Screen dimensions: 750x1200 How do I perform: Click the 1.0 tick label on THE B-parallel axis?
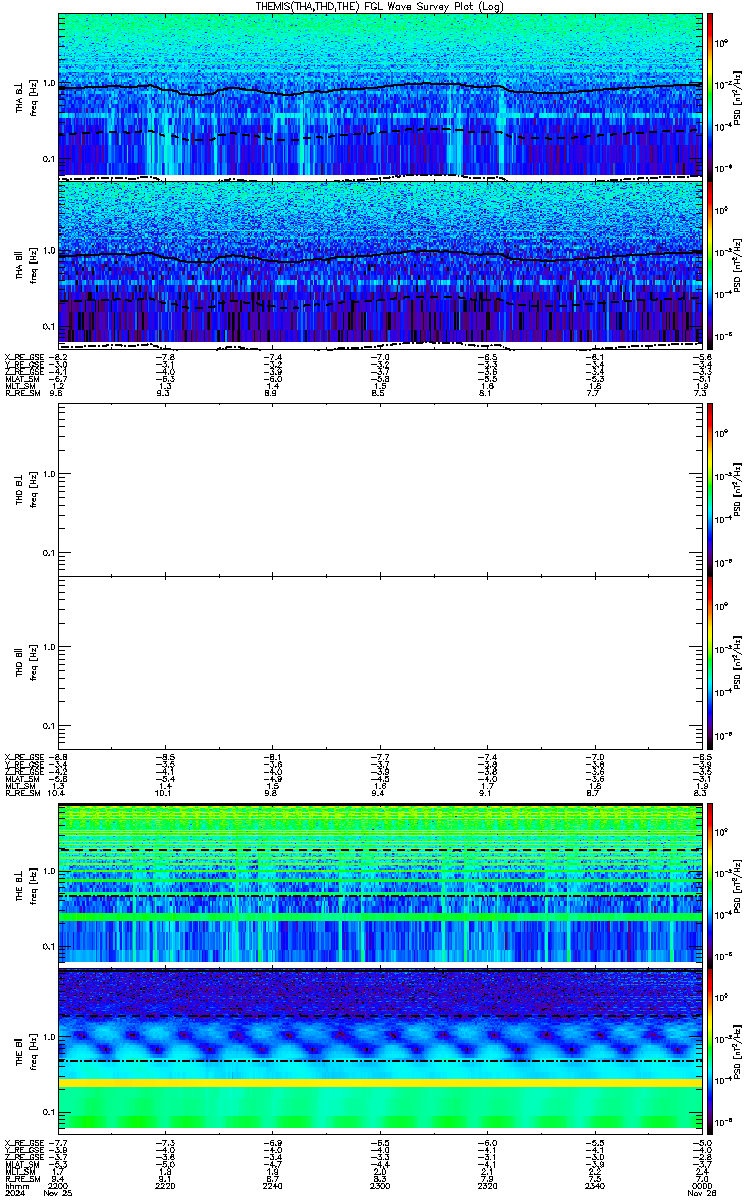48,1036
